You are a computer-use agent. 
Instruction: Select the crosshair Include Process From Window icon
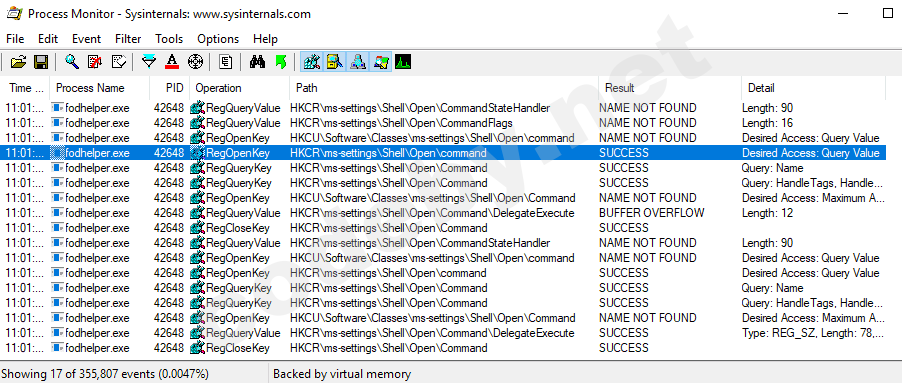(x=195, y=62)
